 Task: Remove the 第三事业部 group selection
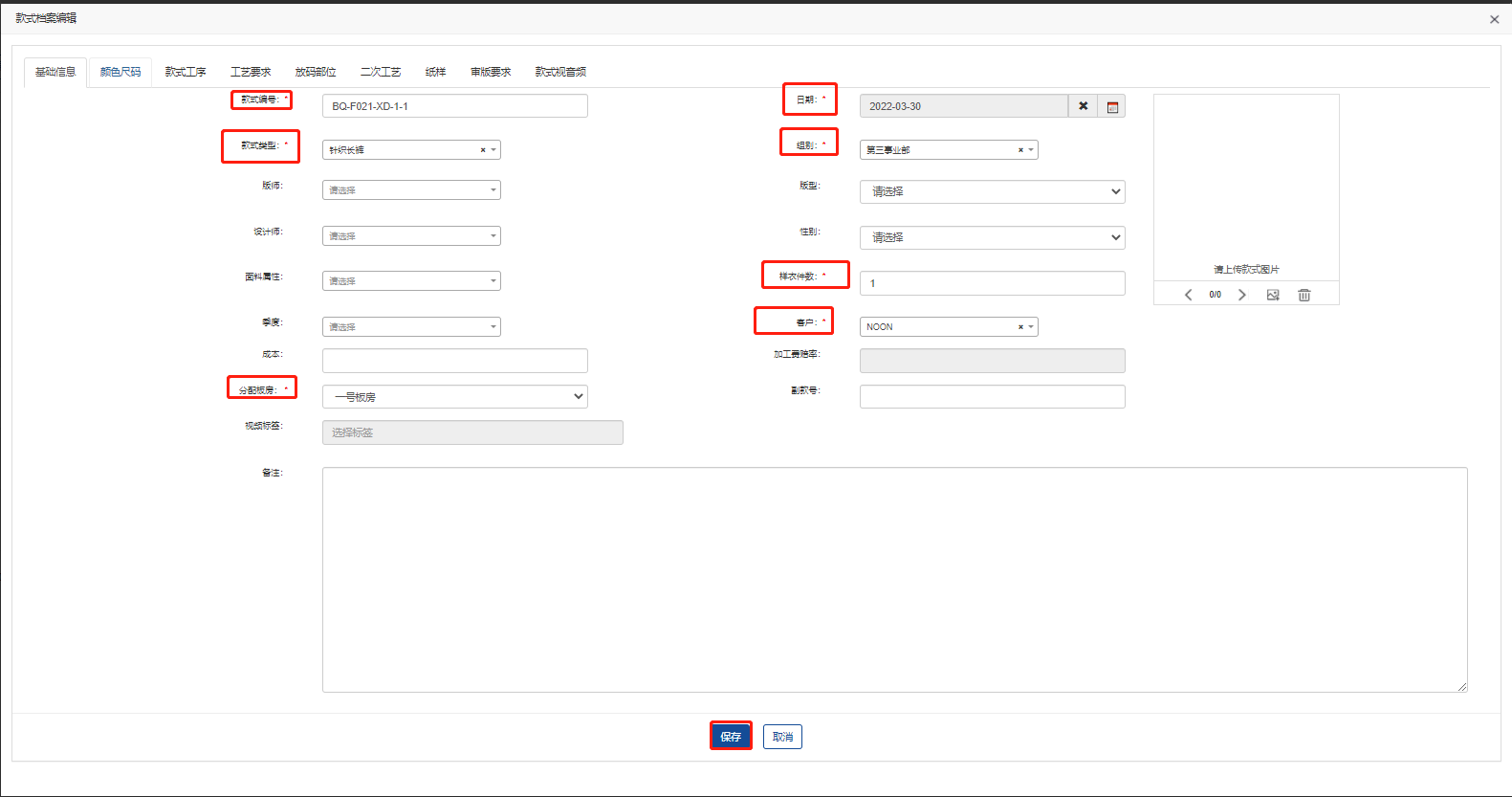tap(1020, 150)
